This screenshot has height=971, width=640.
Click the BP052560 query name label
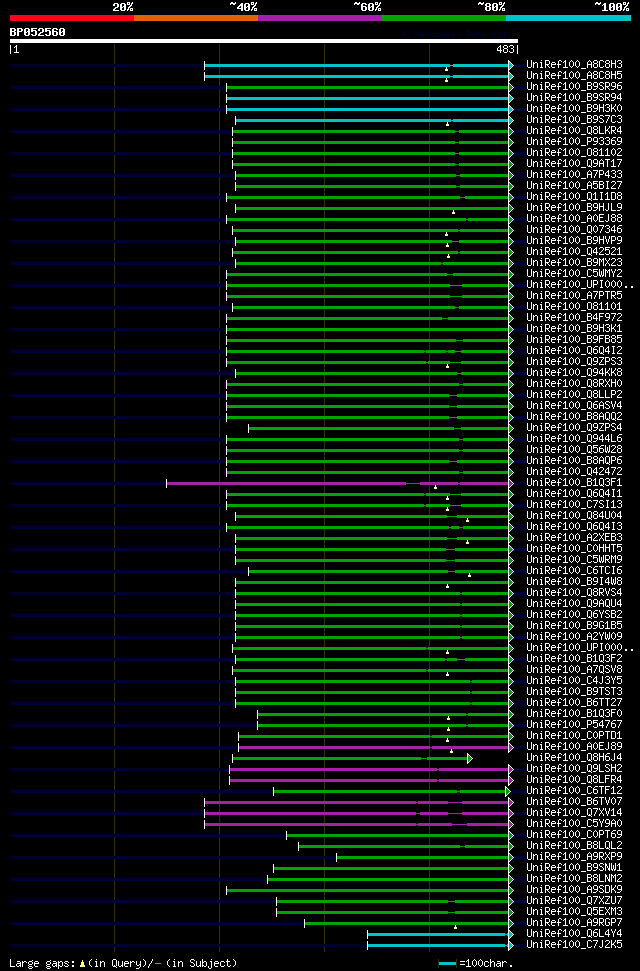(37, 32)
